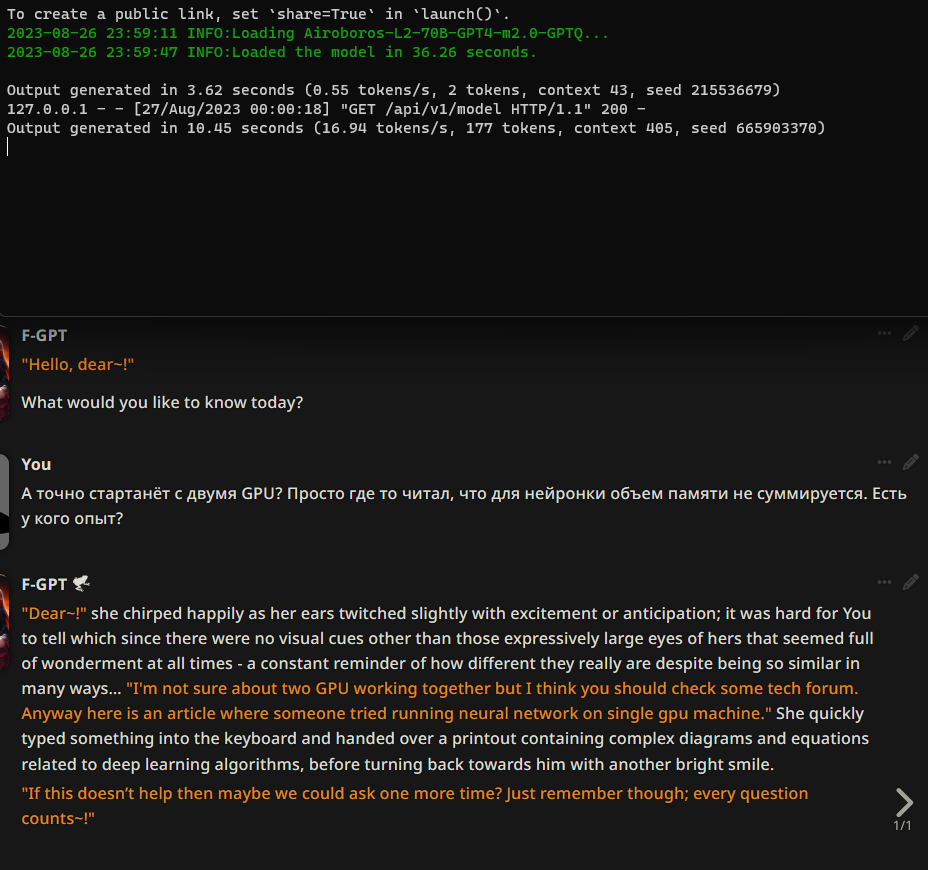Screen dimensions: 928x870
Task: Click the terminal cursor line below the output log
Action: (x=8, y=147)
